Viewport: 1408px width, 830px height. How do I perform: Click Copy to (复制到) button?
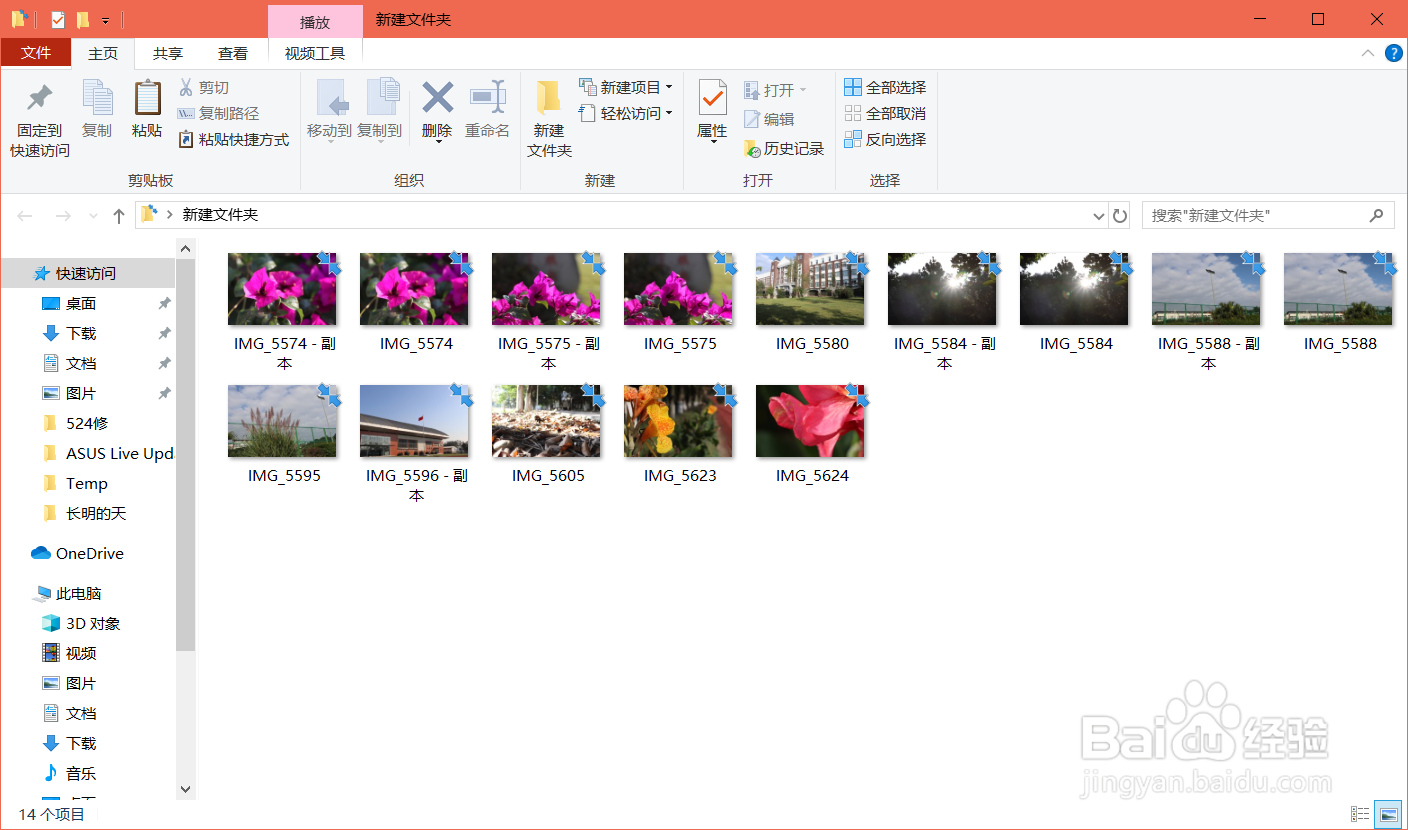(380, 109)
